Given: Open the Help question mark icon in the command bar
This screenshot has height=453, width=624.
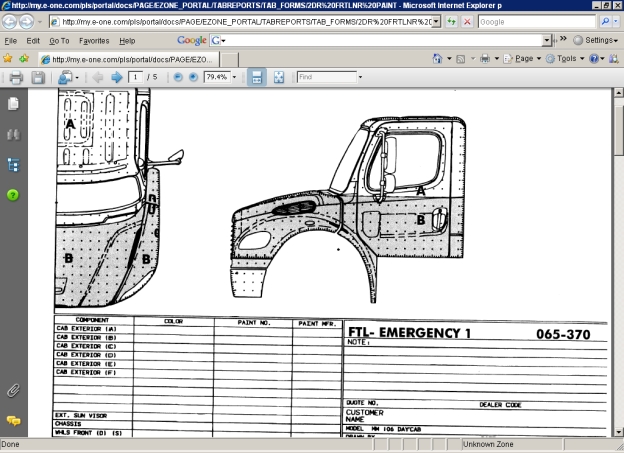Looking at the screenshot, I should click(x=594, y=59).
